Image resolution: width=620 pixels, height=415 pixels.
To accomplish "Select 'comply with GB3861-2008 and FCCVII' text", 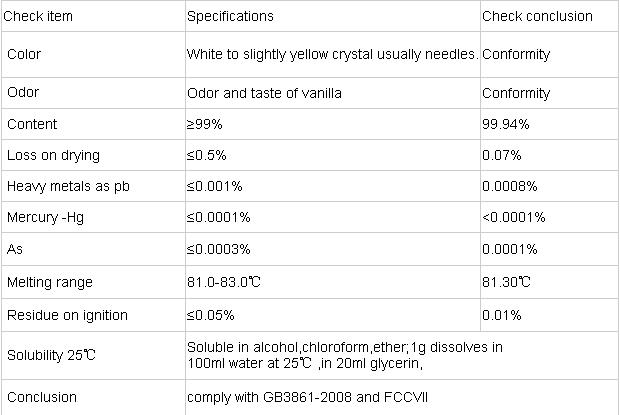I will [307, 397].
